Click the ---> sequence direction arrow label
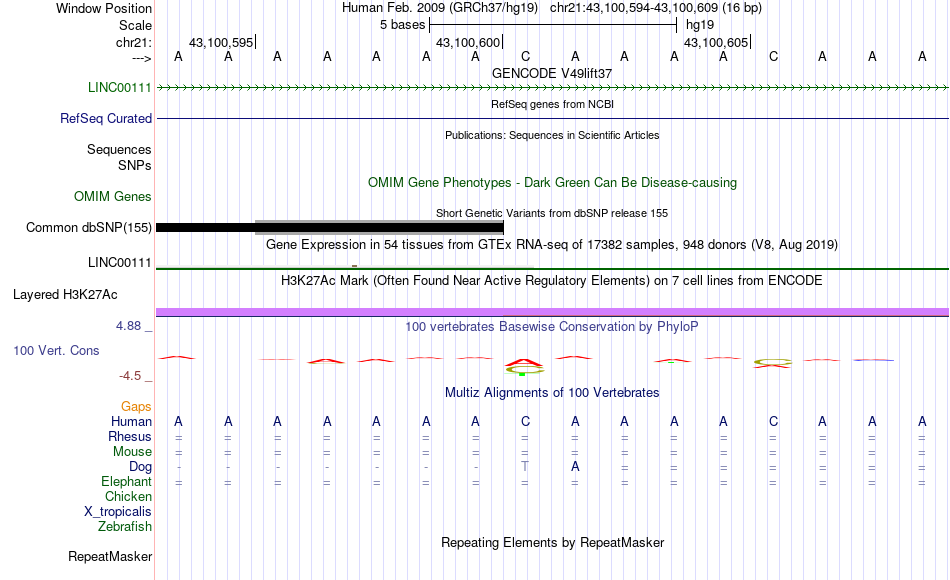Image resolution: width=950 pixels, height=580 pixels. (x=142, y=58)
